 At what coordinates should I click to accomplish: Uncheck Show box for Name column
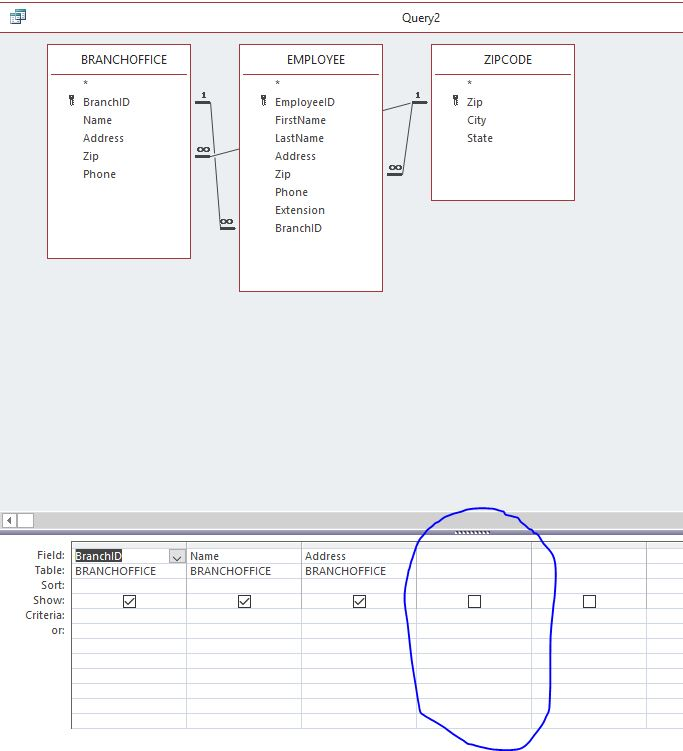click(244, 601)
